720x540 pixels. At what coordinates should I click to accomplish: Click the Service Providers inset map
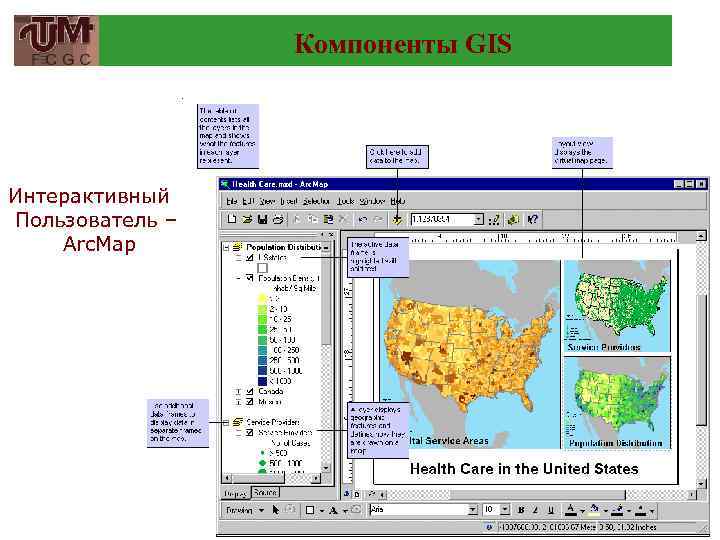[617, 306]
